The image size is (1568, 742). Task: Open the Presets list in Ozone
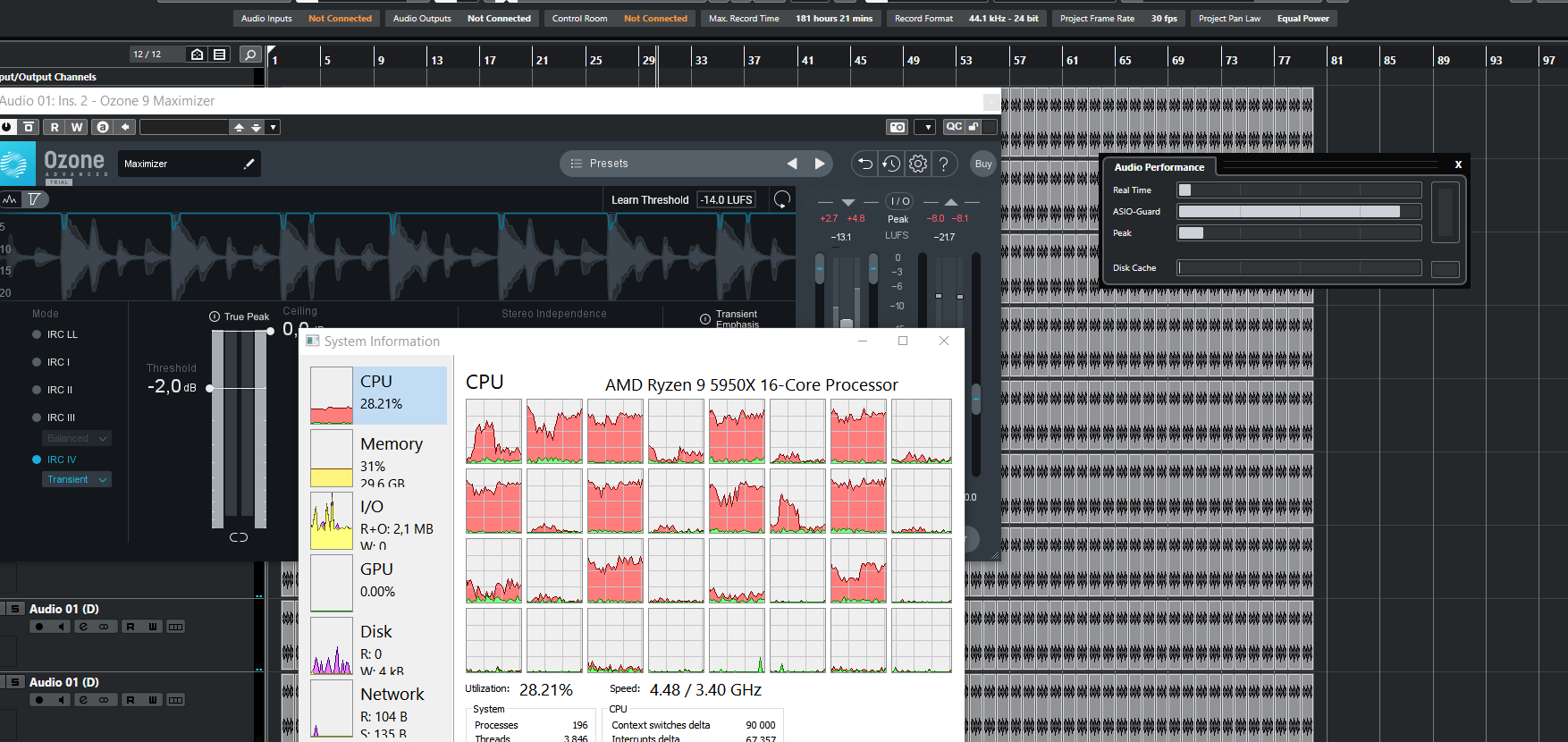608,164
